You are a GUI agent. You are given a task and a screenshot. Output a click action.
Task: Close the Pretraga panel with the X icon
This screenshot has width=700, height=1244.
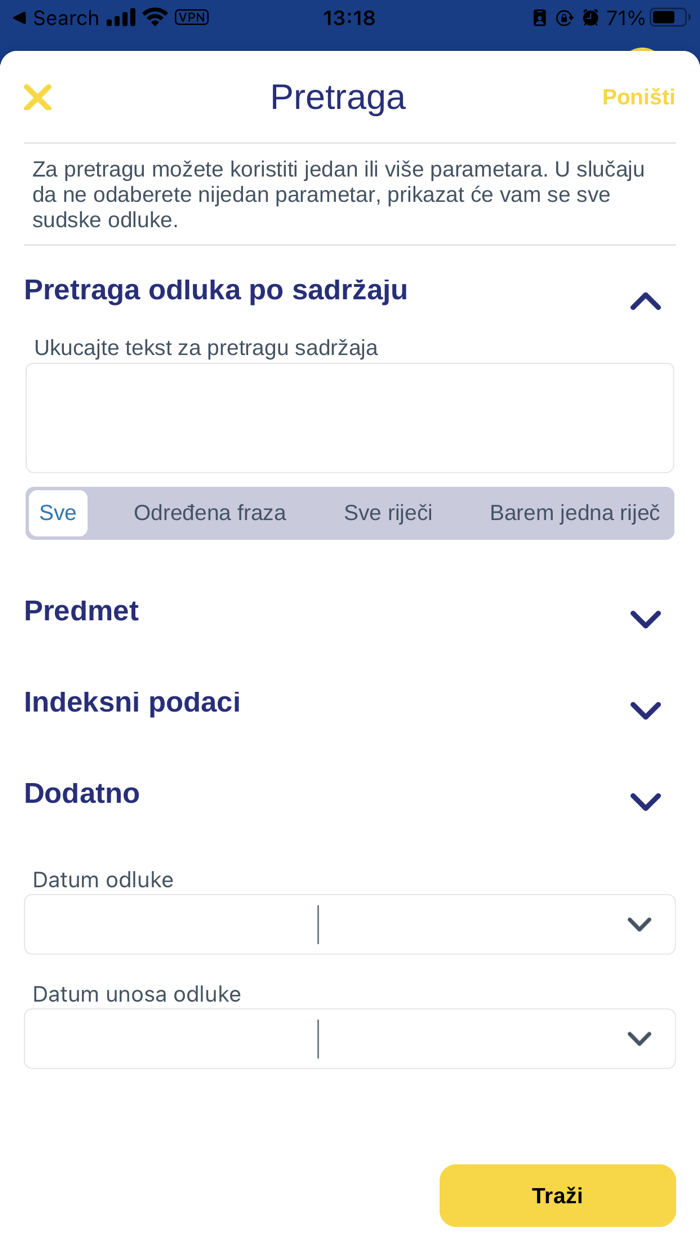pos(37,97)
